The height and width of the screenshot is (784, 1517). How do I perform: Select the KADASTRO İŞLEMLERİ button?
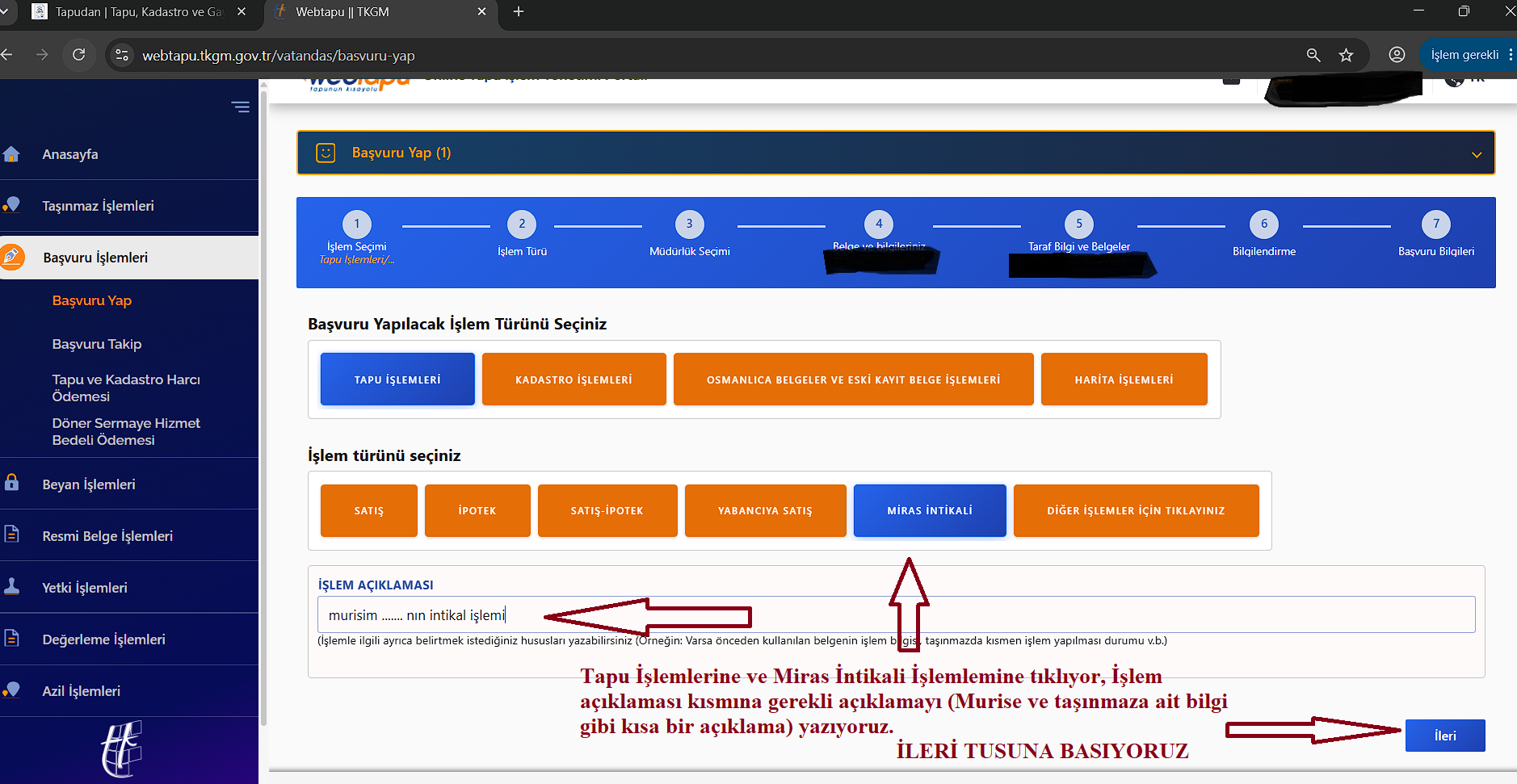[574, 379]
